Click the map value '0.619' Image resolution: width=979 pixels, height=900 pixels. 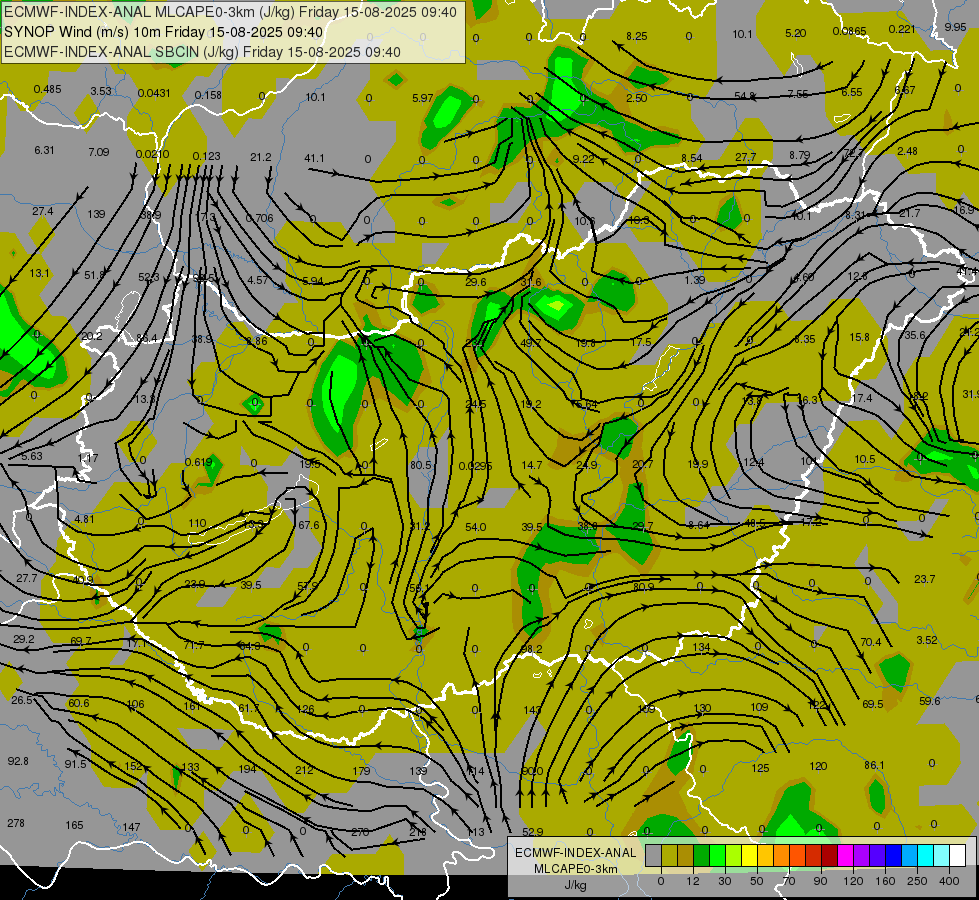198,462
